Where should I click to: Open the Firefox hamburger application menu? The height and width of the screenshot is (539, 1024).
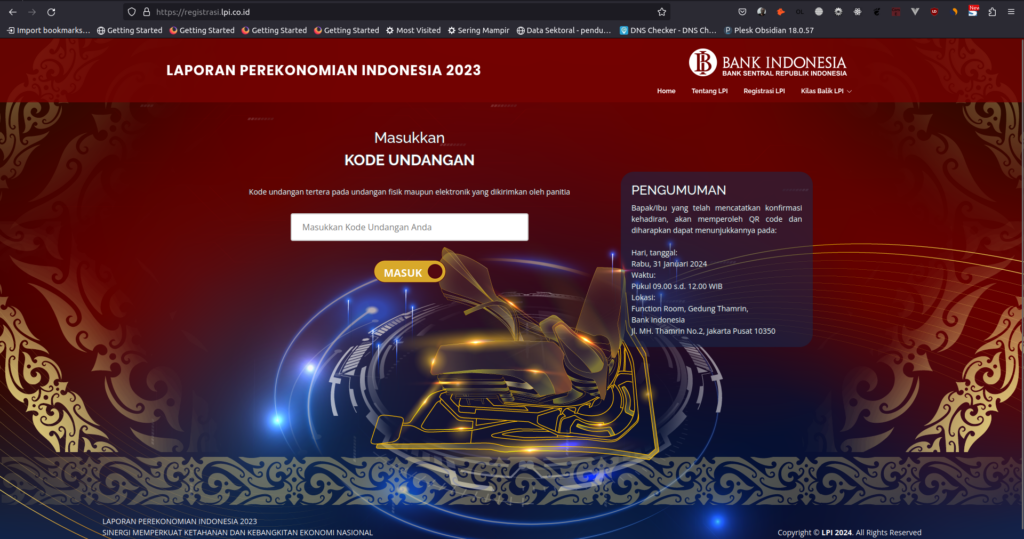pos(1011,12)
